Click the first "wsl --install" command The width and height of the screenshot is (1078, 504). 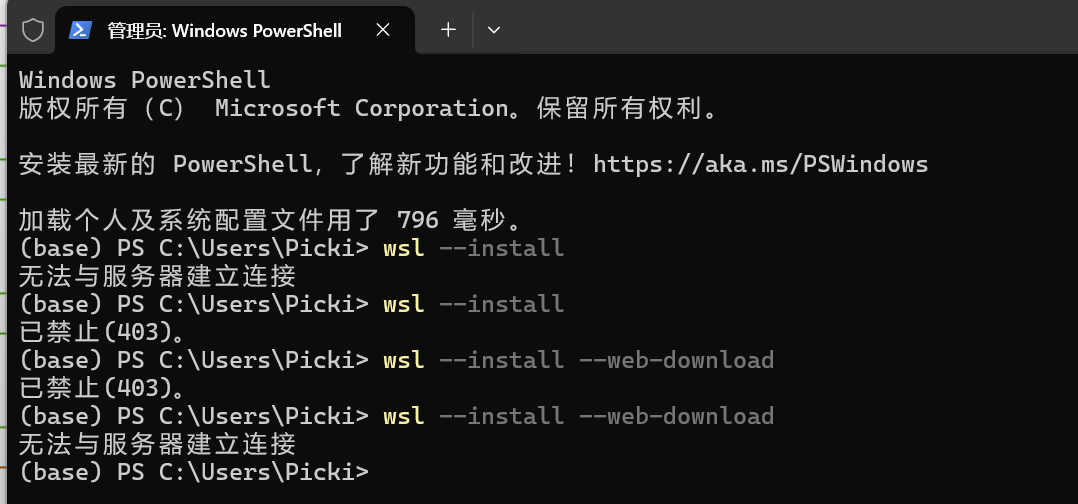click(473, 248)
